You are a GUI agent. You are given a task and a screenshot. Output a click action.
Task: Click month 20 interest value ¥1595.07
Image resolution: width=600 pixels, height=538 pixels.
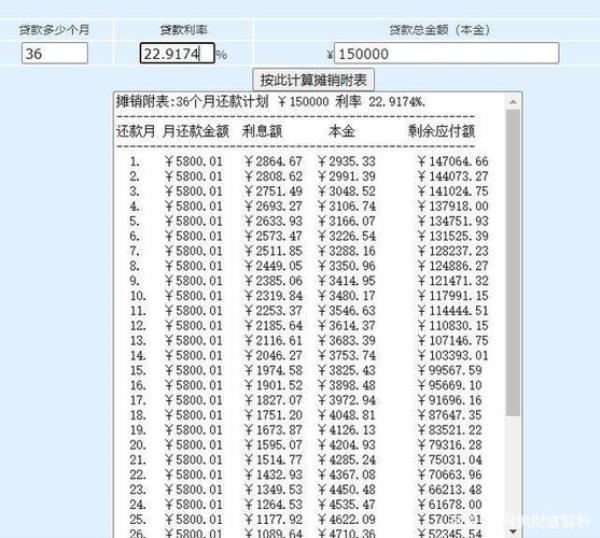pyautogui.click(x=273, y=446)
